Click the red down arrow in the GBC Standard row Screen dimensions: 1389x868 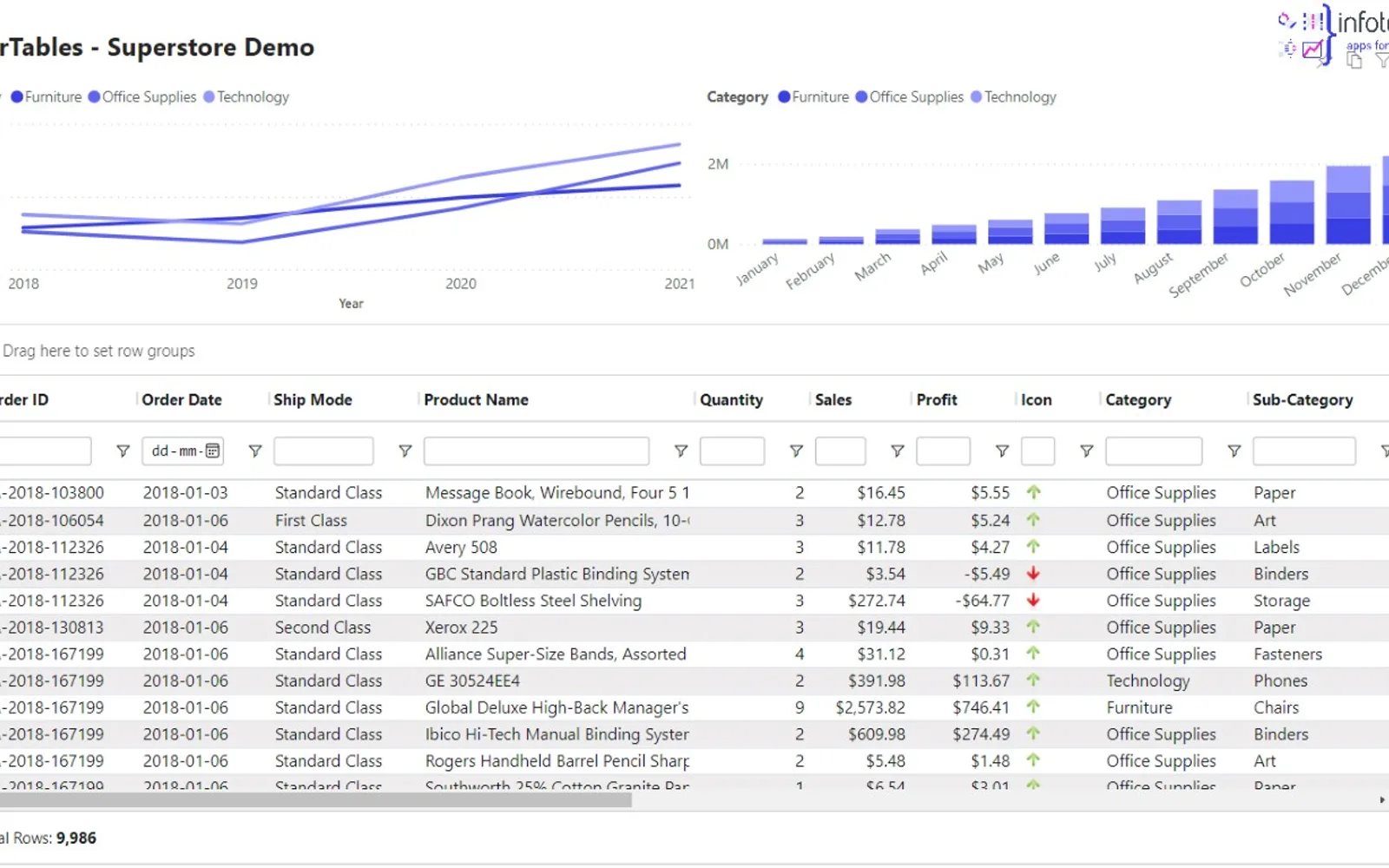1033,573
